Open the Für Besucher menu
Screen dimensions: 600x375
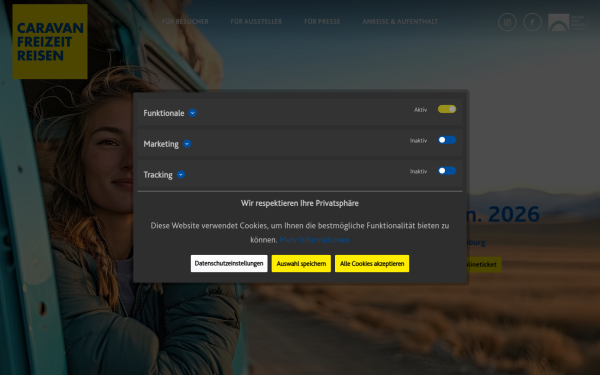(185, 21)
